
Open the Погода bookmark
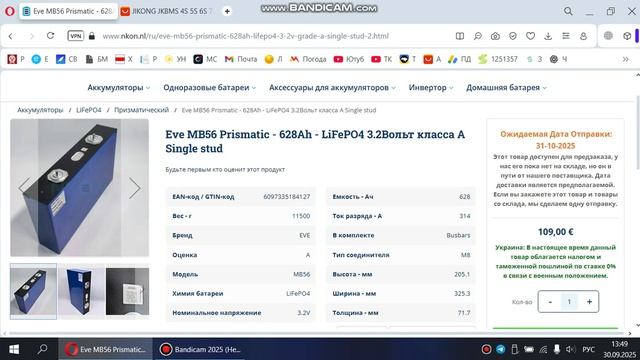pos(308,59)
